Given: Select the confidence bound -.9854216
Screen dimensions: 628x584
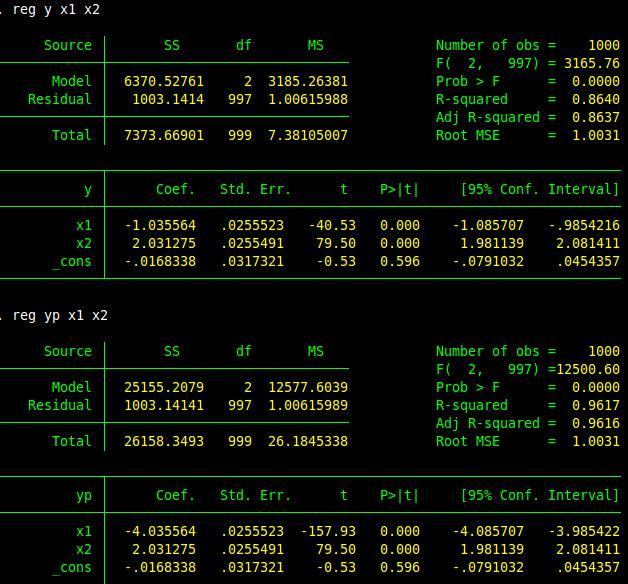Looking at the screenshot, I should pyautogui.click(x=584, y=225).
